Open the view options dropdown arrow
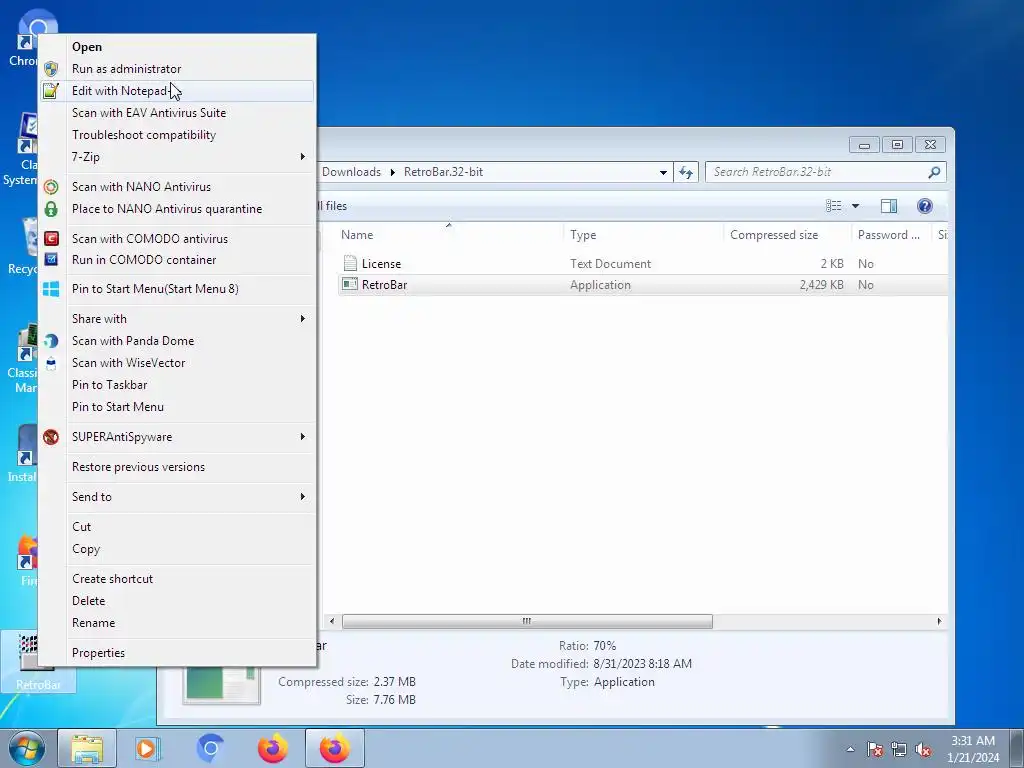Image resolution: width=1024 pixels, height=768 pixels. pyautogui.click(x=856, y=206)
